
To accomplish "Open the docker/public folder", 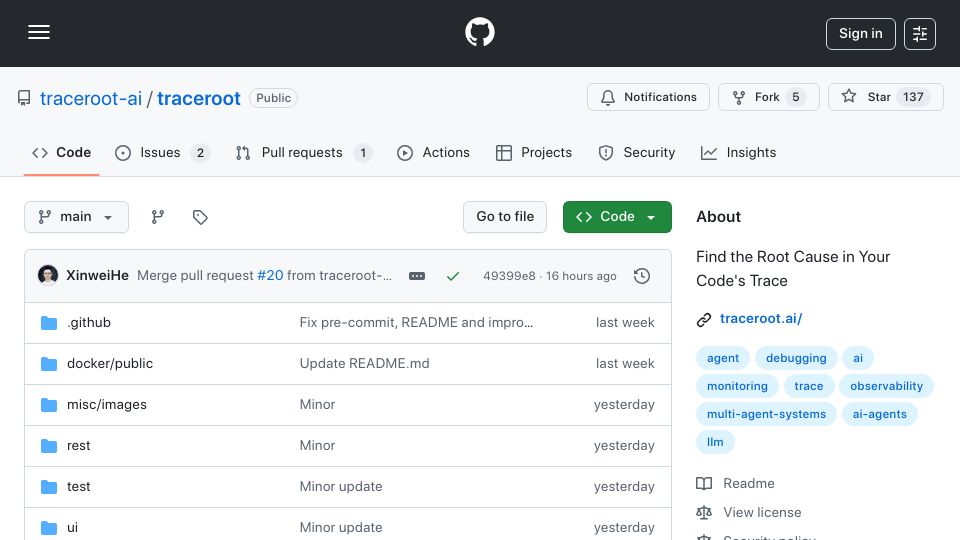I will pos(110,364).
